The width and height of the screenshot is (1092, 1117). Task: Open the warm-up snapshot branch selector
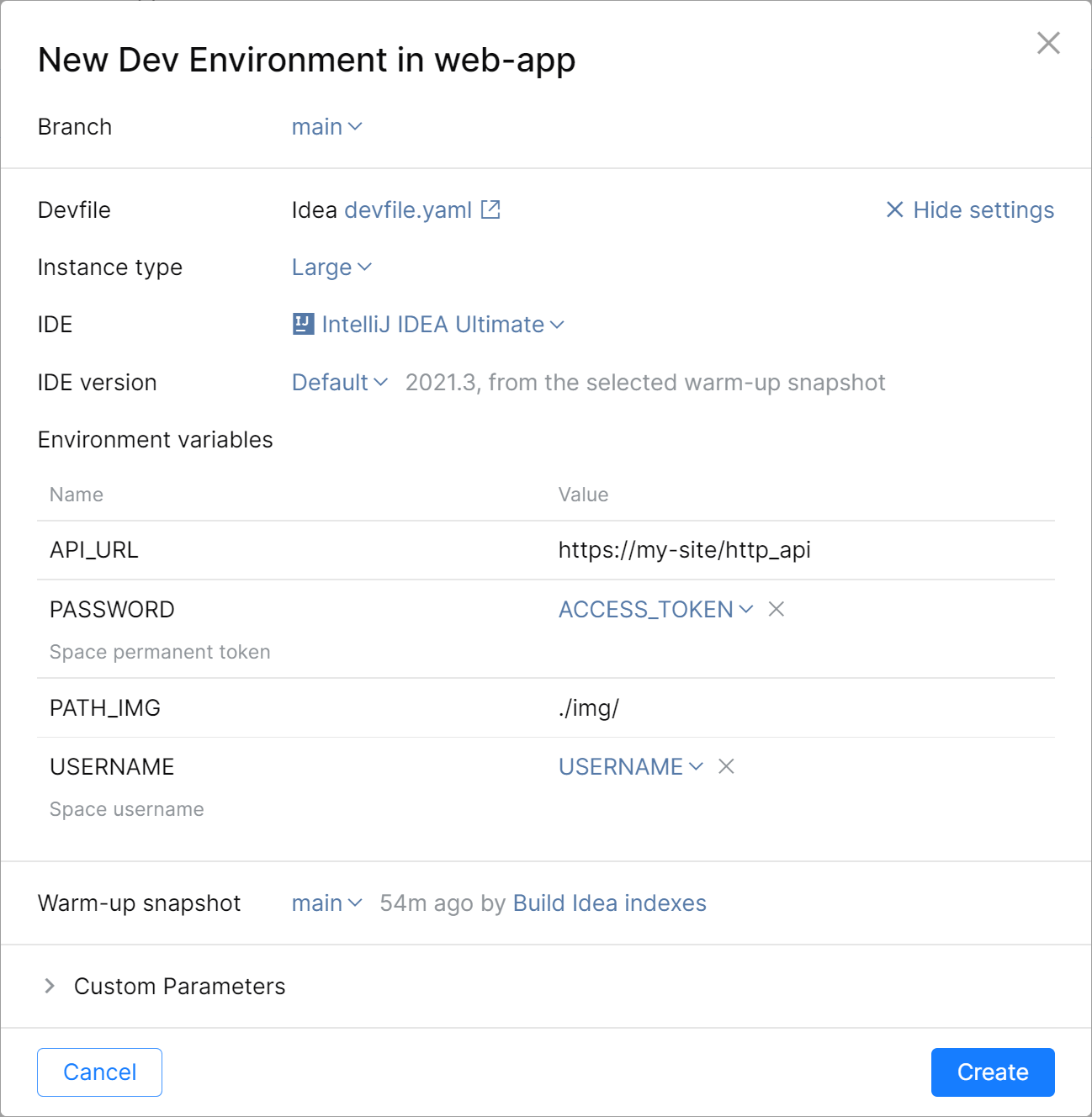326,903
